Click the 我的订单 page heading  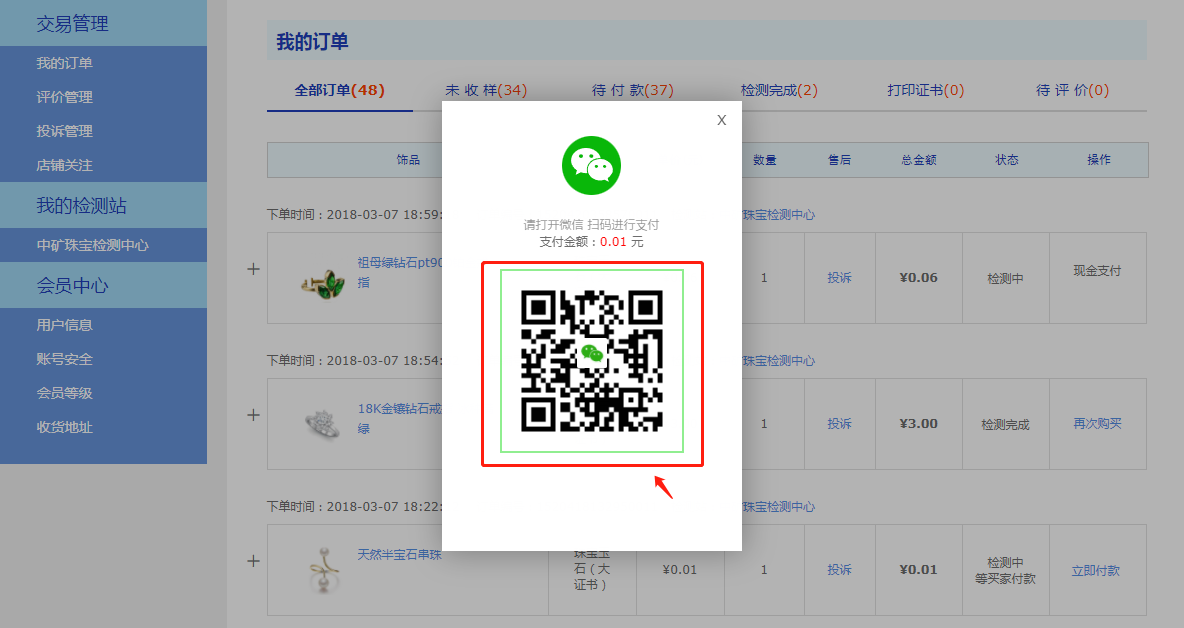click(x=312, y=42)
